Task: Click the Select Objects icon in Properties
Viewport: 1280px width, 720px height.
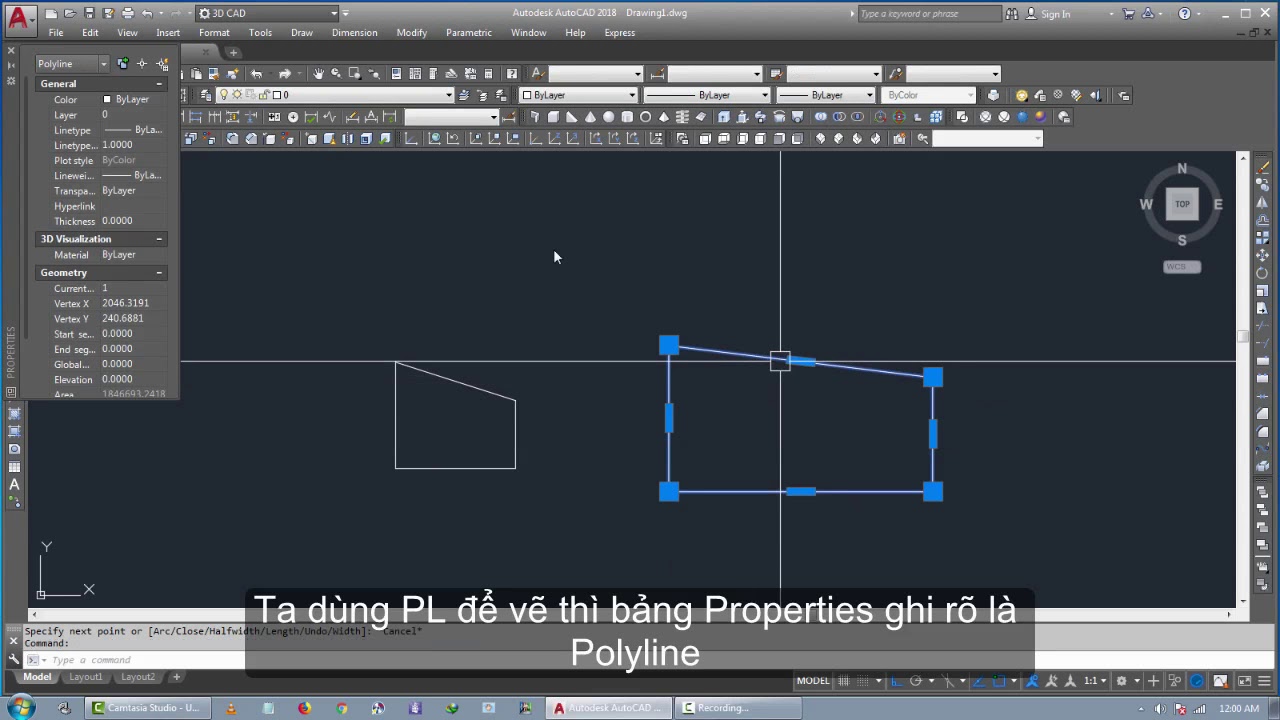Action: [x=142, y=63]
